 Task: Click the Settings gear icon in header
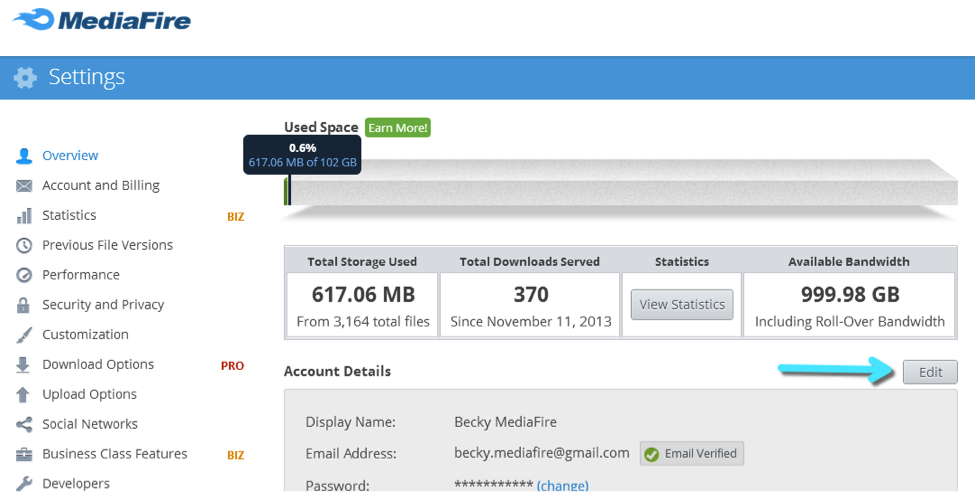pyautogui.click(x=25, y=78)
